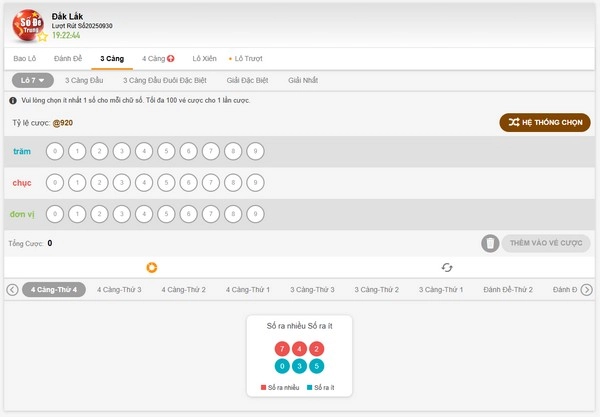
Task: Click teal cold number 3 ball
Action: pyautogui.click(x=300, y=365)
